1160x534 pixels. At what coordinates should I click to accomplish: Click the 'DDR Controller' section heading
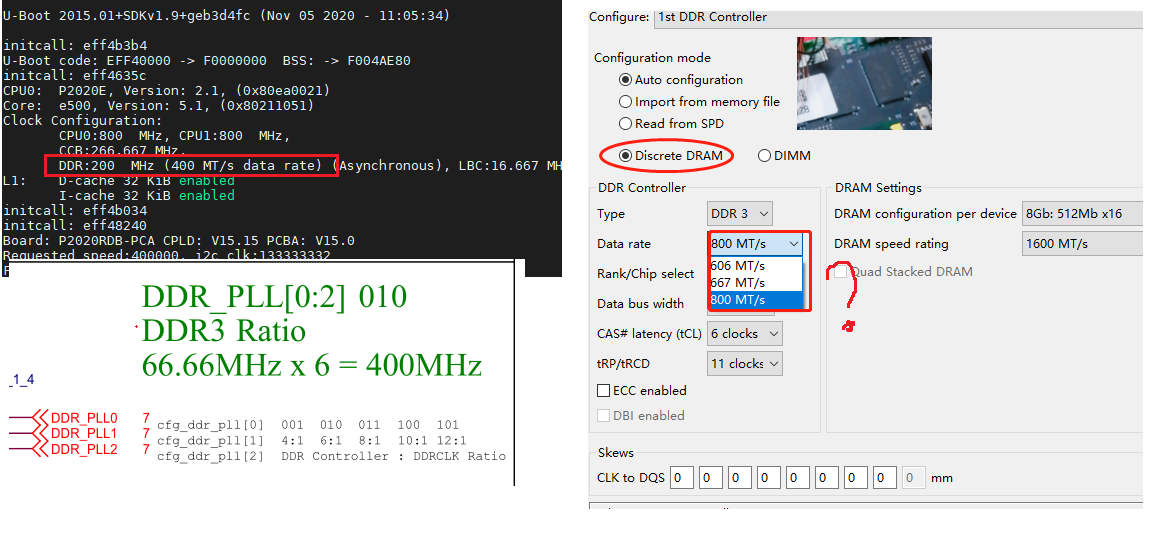click(641, 188)
